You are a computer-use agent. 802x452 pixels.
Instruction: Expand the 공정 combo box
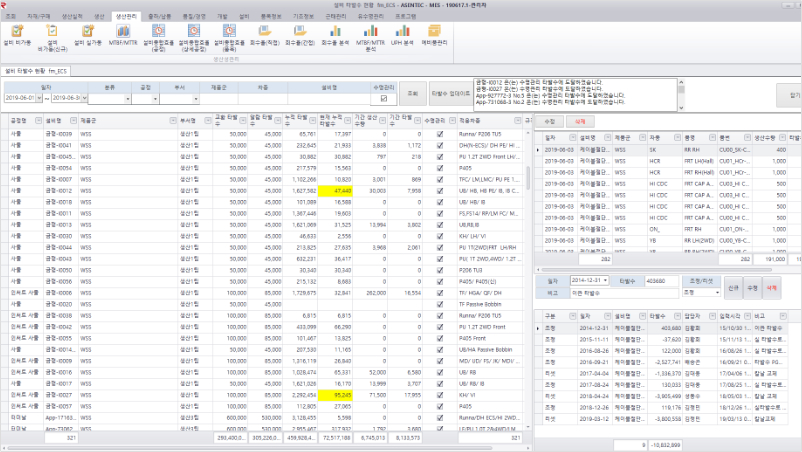point(155,99)
